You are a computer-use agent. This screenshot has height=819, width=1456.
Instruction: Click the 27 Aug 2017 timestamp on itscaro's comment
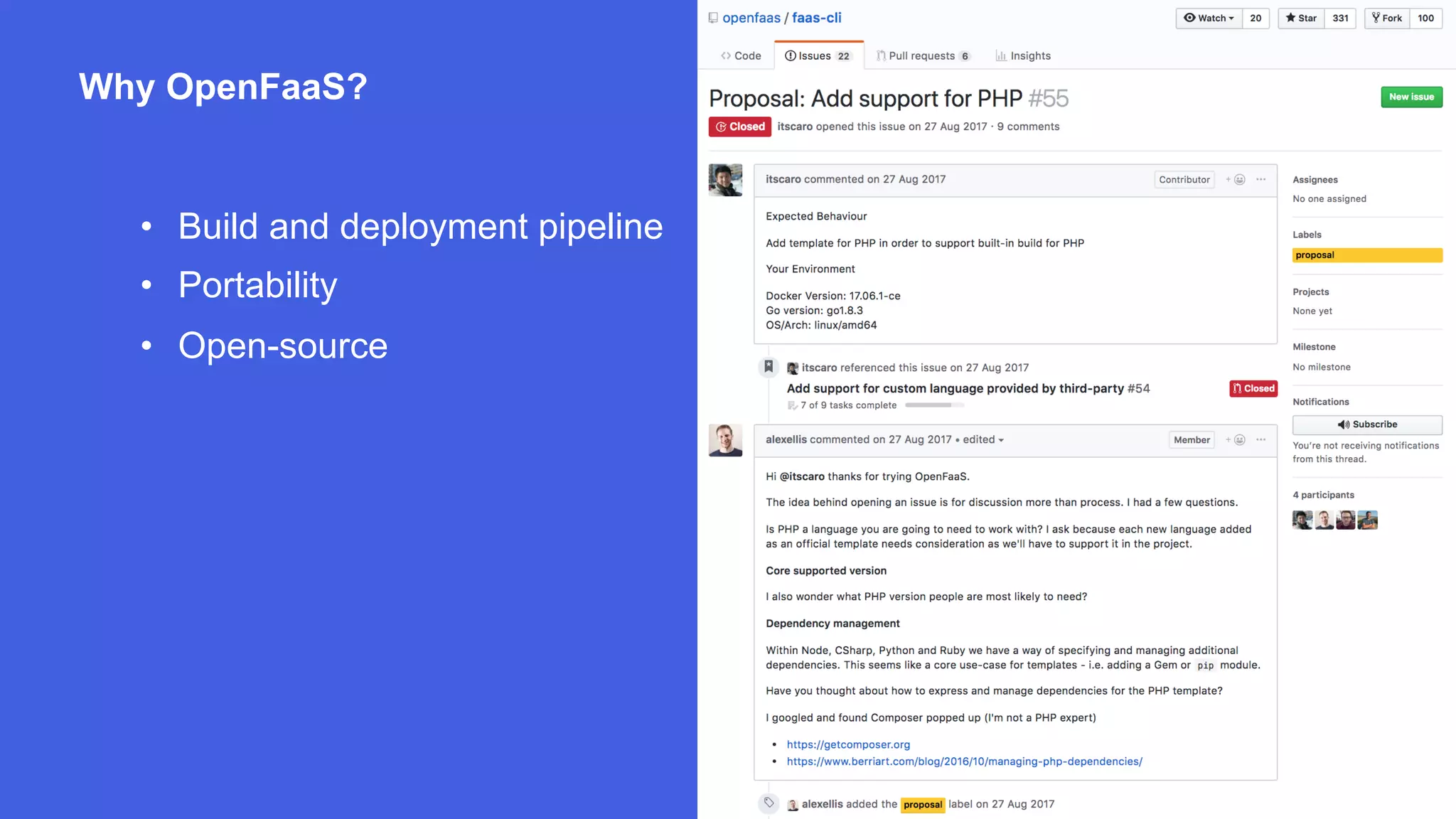(x=914, y=179)
